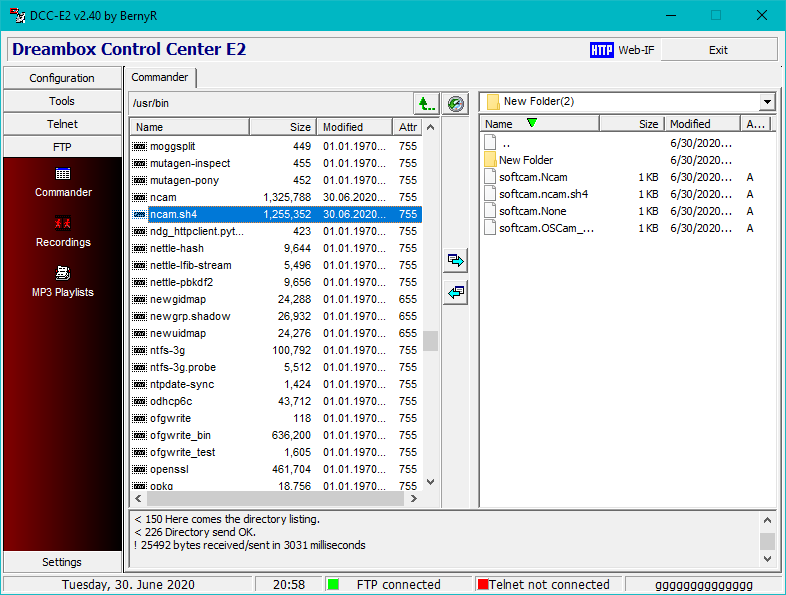The height and width of the screenshot is (595, 786).
Task: Click the log pane scrollbar thumb
Action: pyautogui.click(x=767, y=541)
